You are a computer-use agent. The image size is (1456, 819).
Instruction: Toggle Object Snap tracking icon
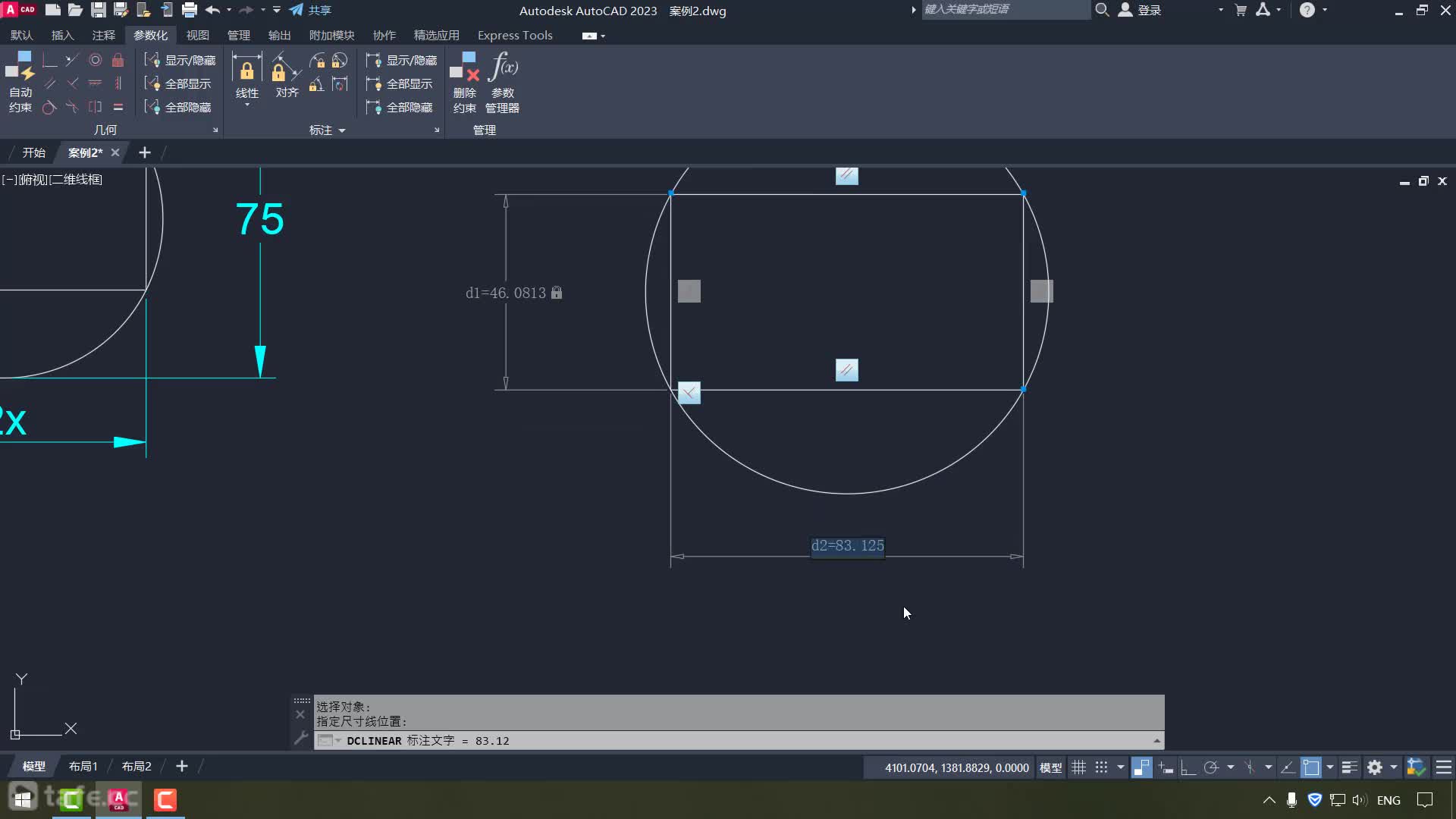click(x=1287, y=767)
